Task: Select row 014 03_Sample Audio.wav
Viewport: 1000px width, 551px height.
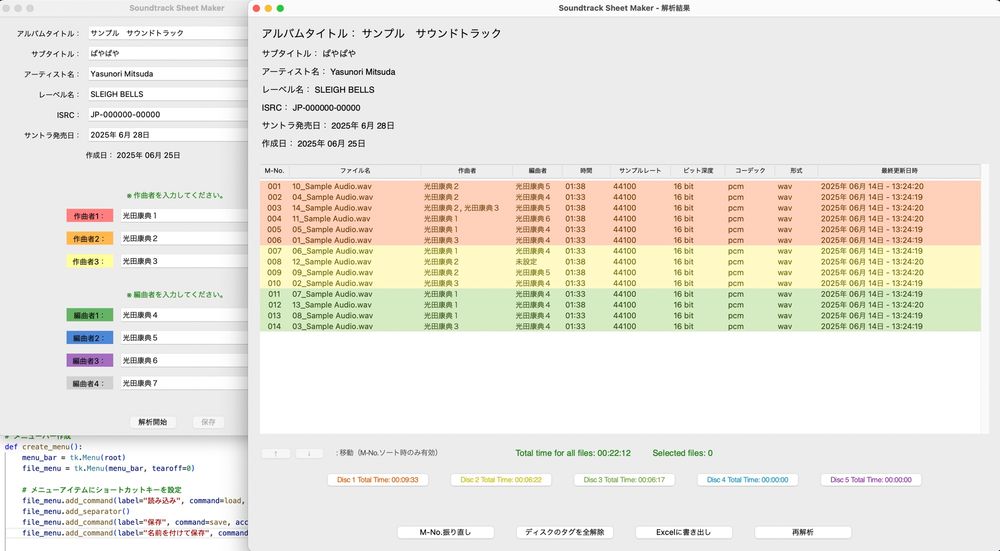Action: [x=620, y=326]
